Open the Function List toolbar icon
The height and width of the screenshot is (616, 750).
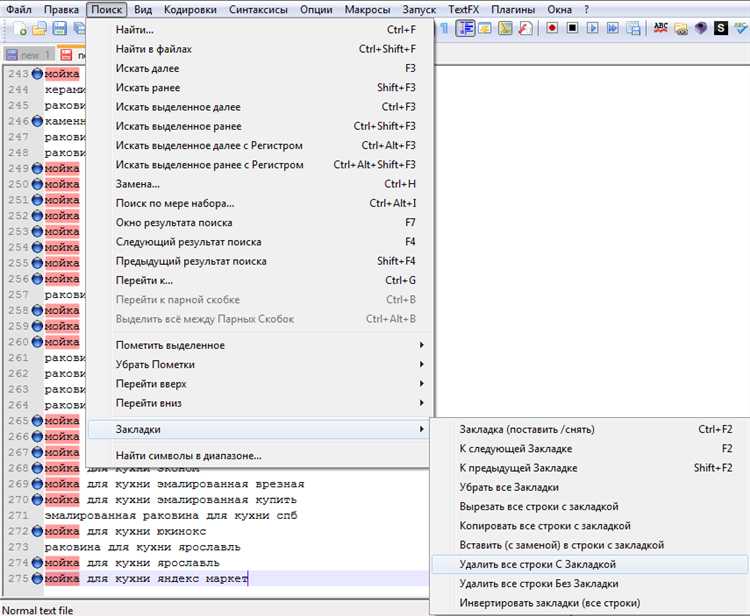(x=525, y=29)
